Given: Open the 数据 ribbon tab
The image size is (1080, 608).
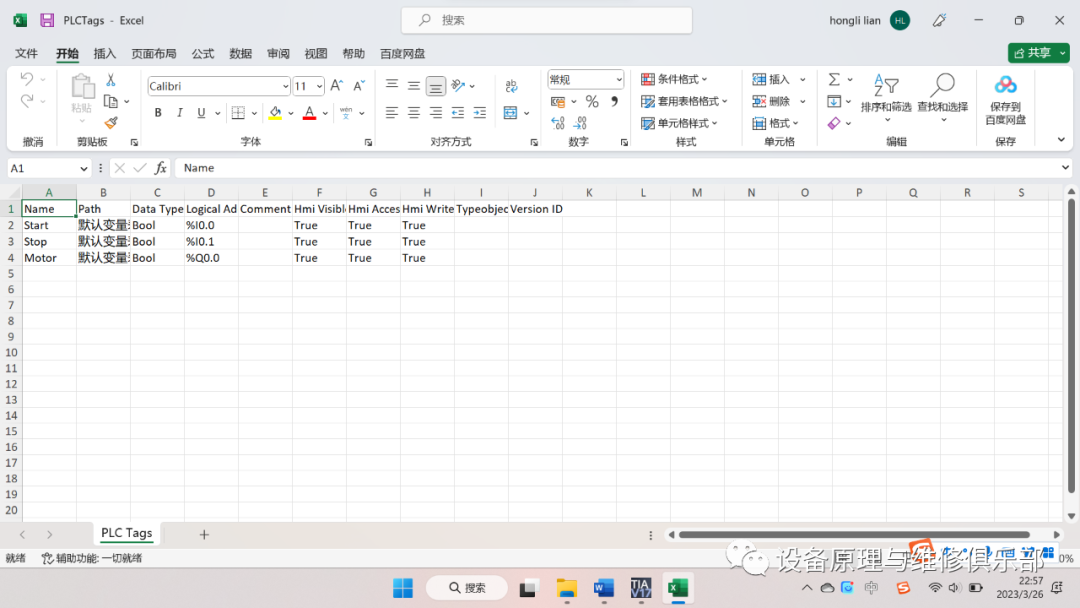Looking at the screenshot, I should click(x=240, y=53).
